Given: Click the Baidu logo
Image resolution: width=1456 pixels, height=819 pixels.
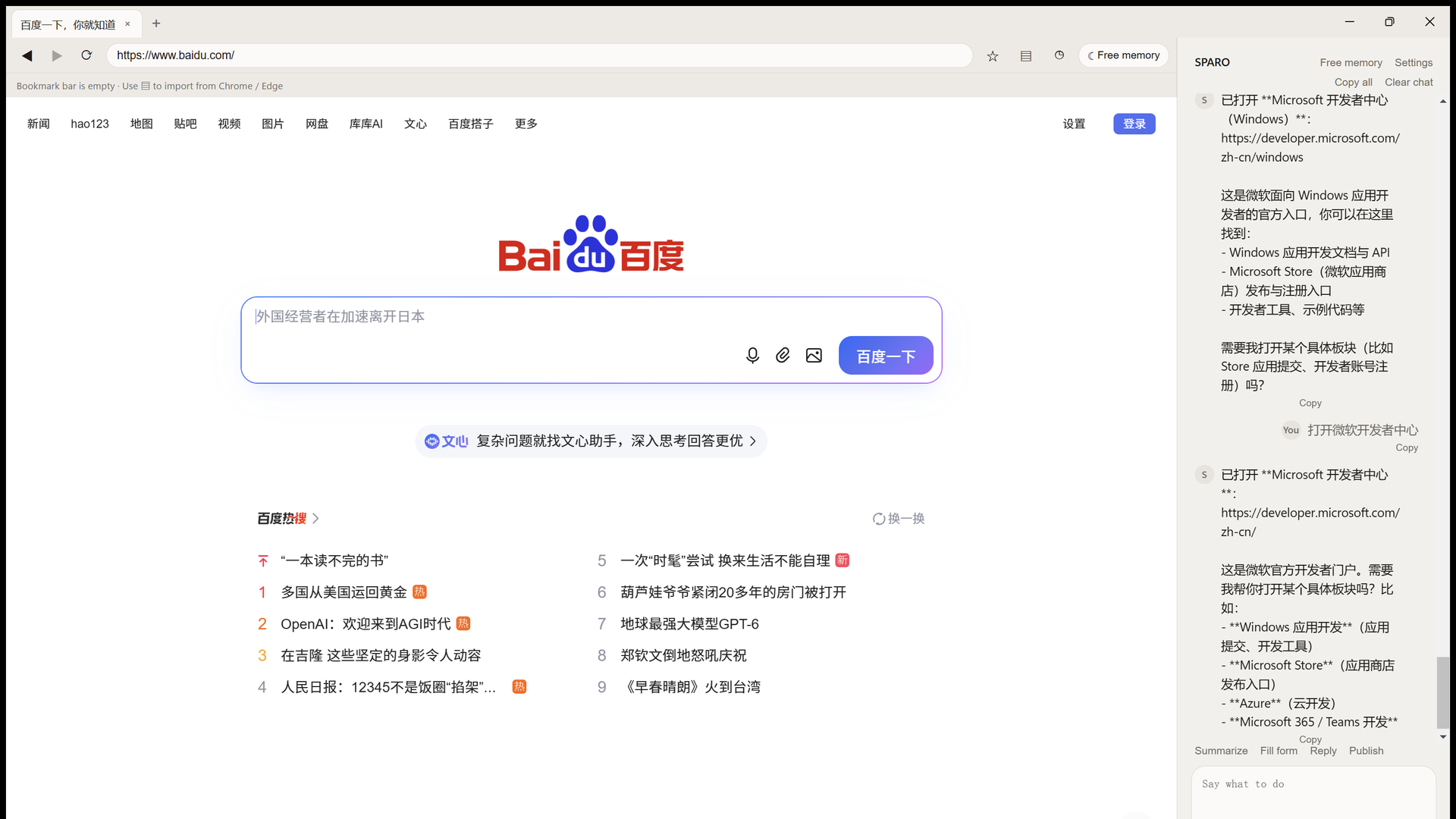Looking at the screenshot, I should [591, 244].
